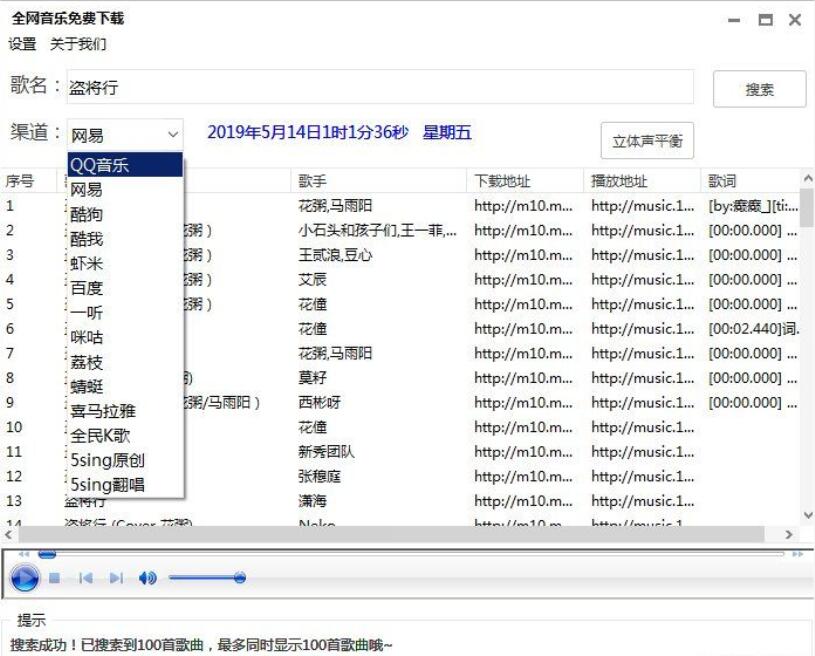Select singer 张穆庭 in row 12
The image size is (815, 656).
click(x=320, y=476)
